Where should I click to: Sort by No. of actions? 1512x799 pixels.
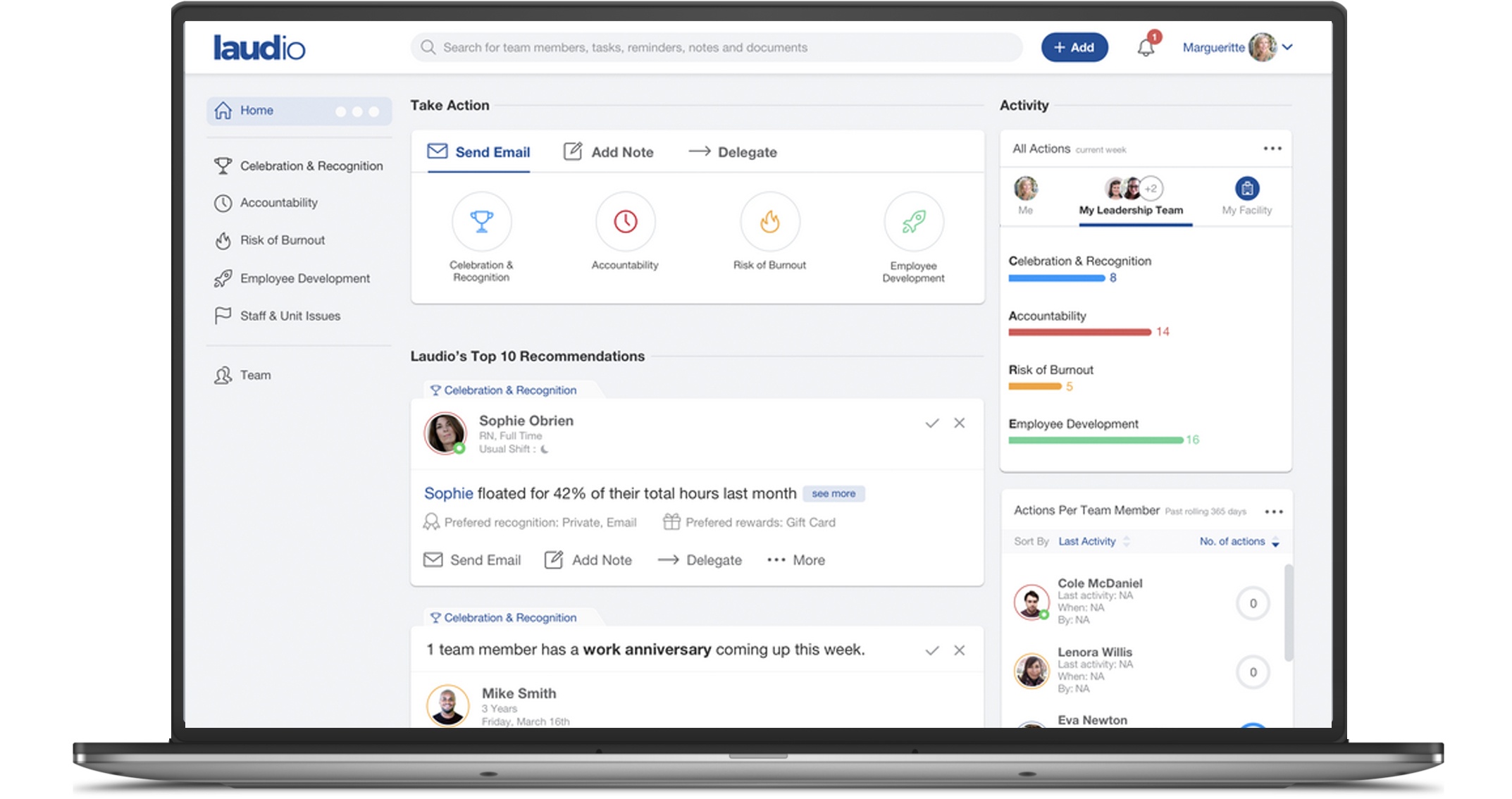pyautogui.click(x=1239, y=541)
